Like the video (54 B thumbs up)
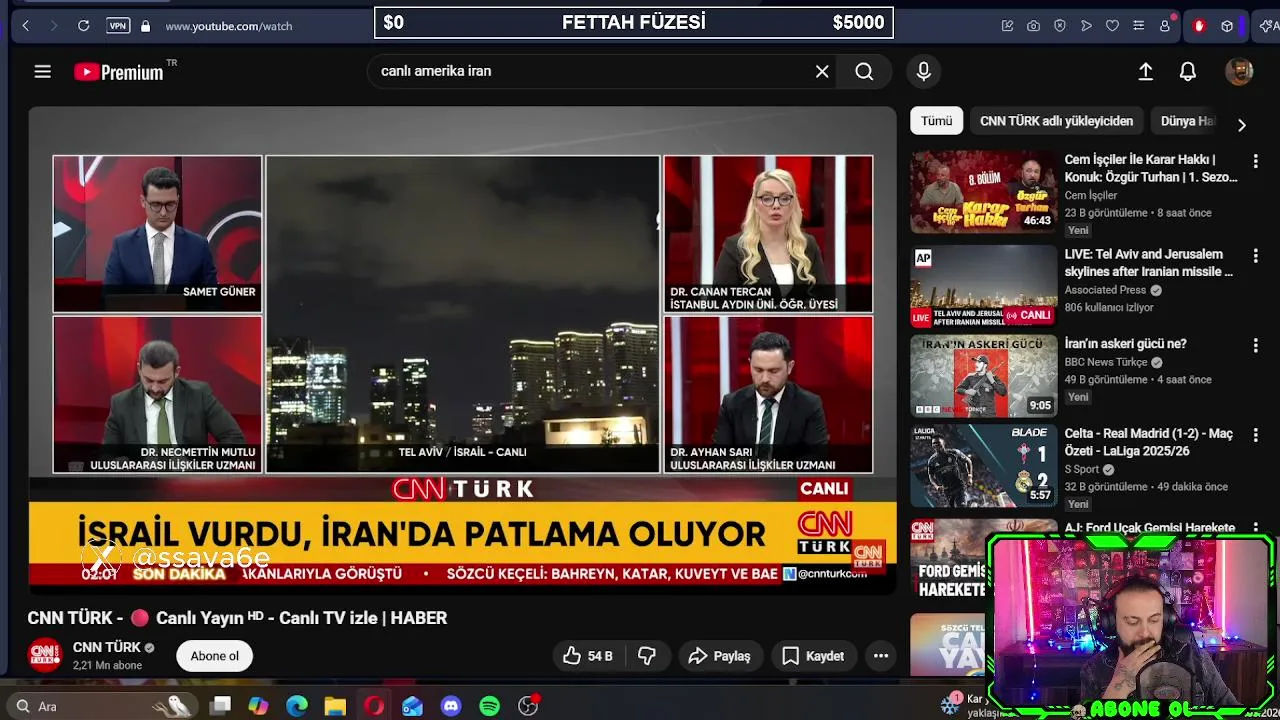 click(x=587, y=656)
